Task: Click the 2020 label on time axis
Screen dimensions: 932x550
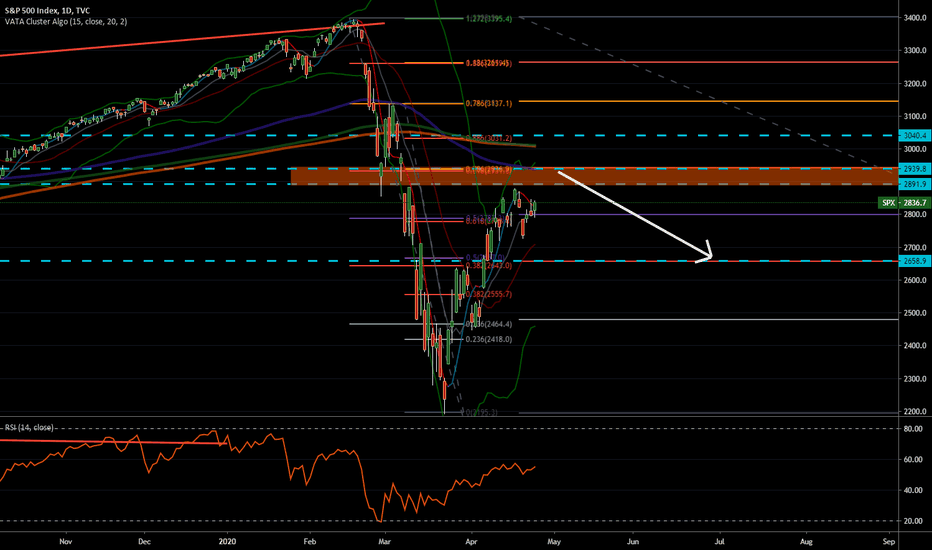Action: (x=227, y=542)
